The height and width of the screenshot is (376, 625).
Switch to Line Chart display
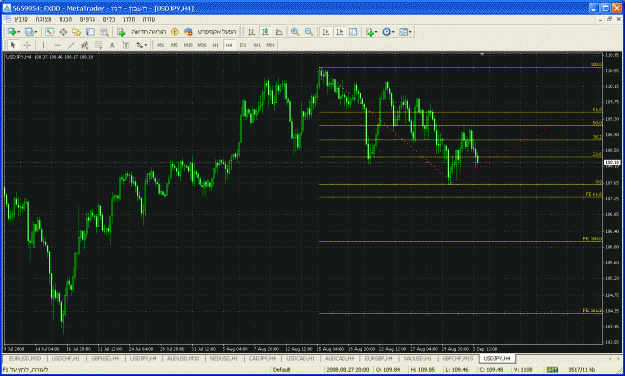pos(279,32)
